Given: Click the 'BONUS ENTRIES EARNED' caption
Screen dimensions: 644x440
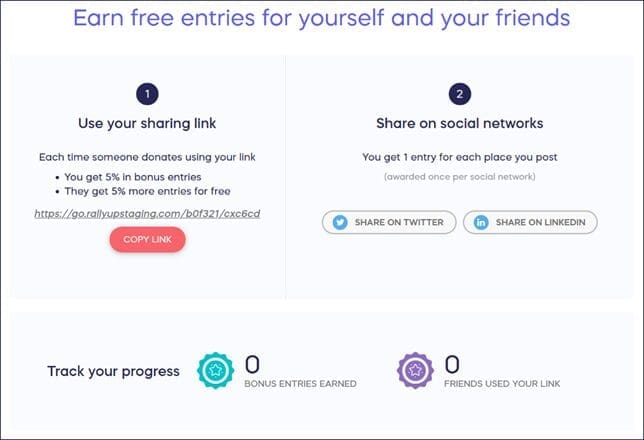Looking at the screenshot, I should 299,384.
